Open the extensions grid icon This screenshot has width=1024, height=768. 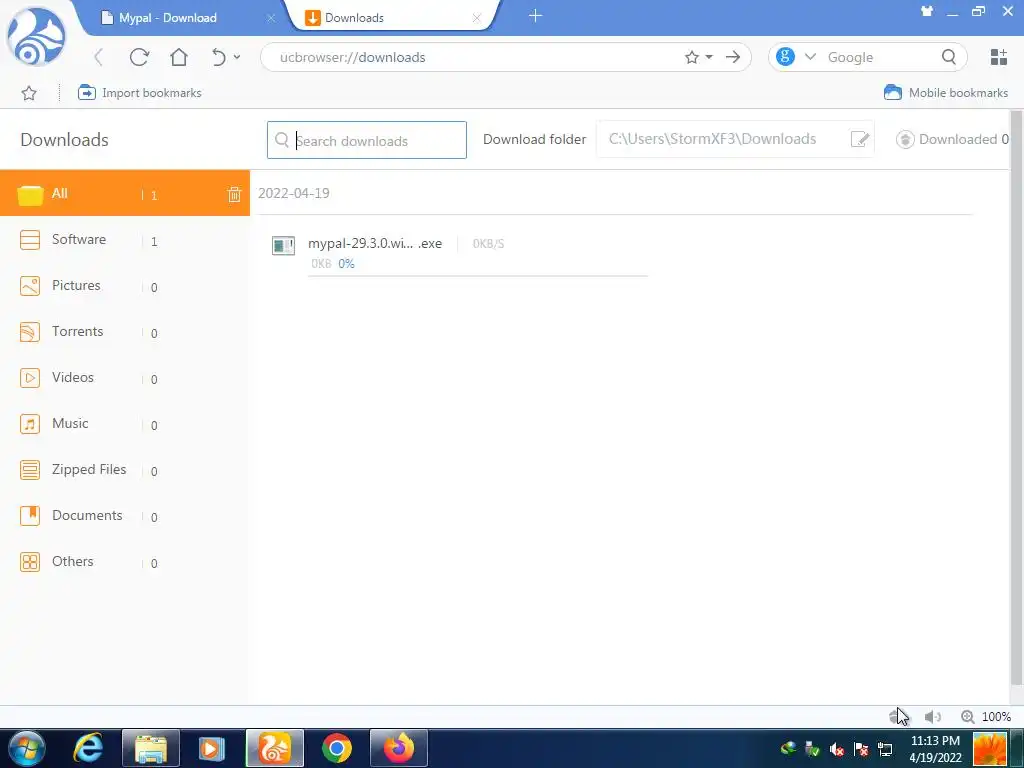pyautogui.click(x=999, y=57)
